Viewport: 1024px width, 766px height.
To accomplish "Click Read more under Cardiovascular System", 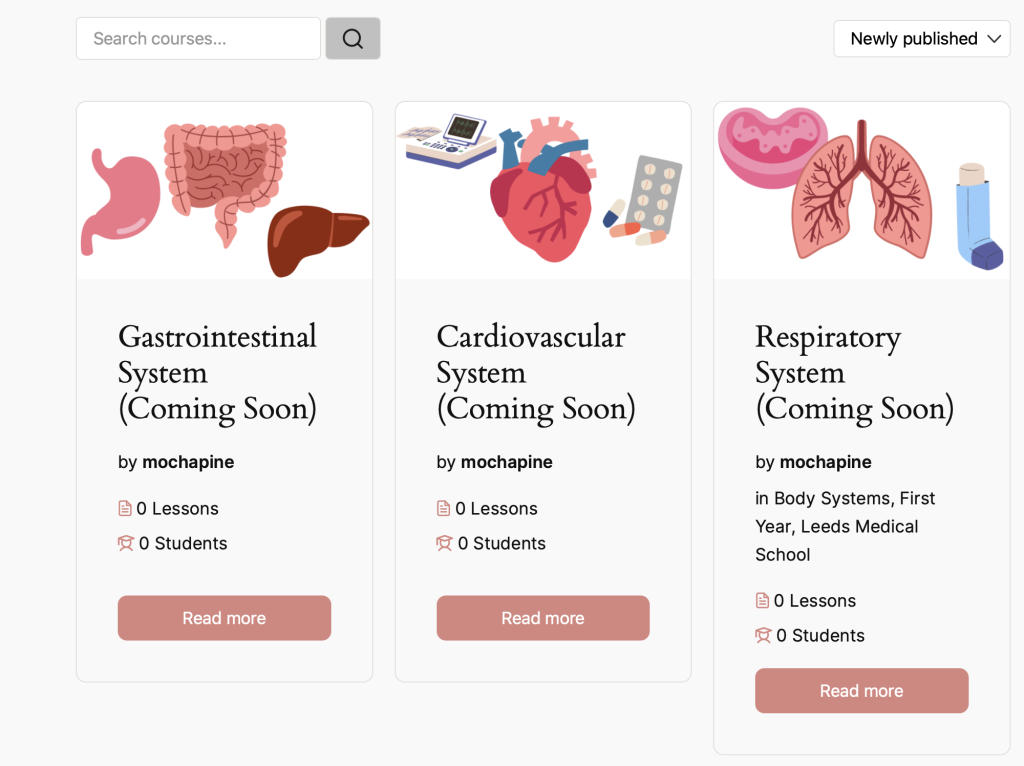I will (543, 618).
